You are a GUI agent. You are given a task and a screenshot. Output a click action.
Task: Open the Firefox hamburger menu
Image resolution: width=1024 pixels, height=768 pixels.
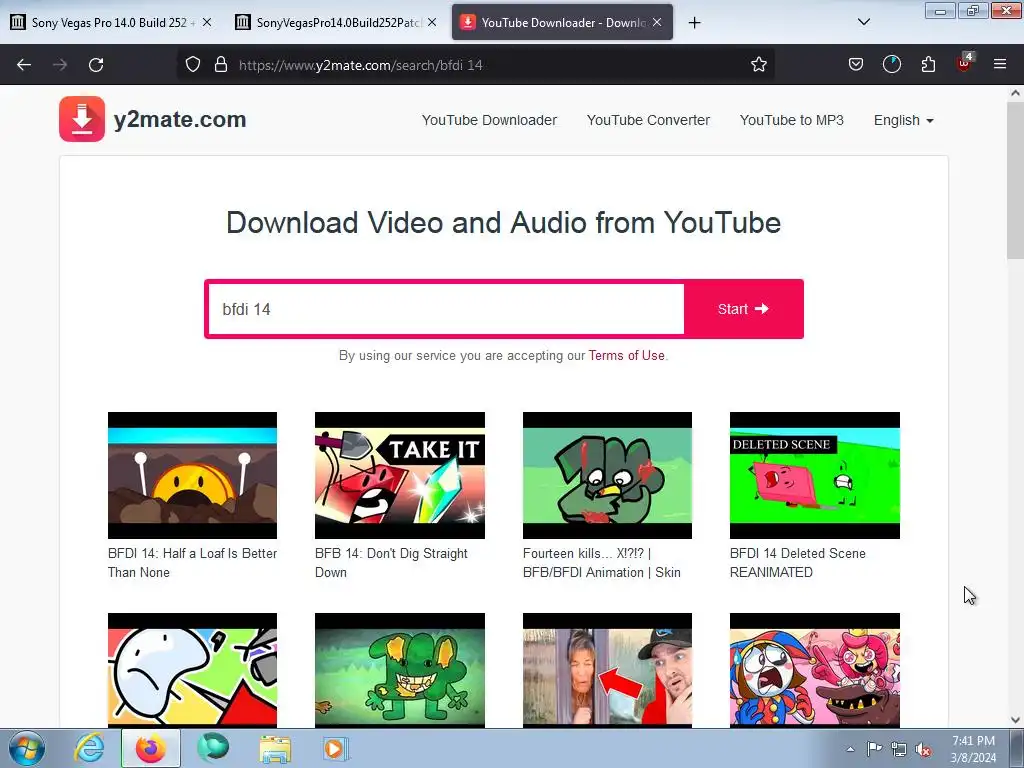(1000, 64)
